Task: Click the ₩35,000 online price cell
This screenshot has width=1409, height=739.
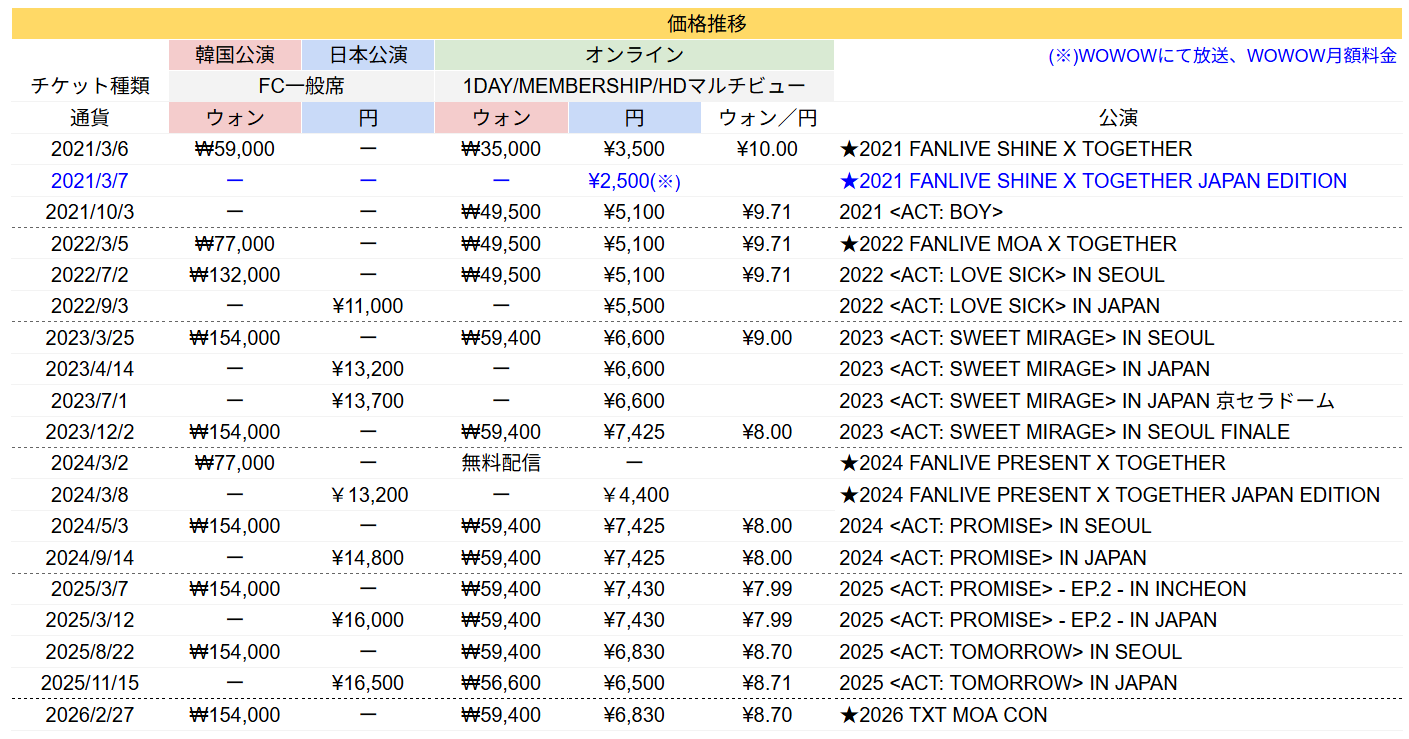Action: click(501, 149)
